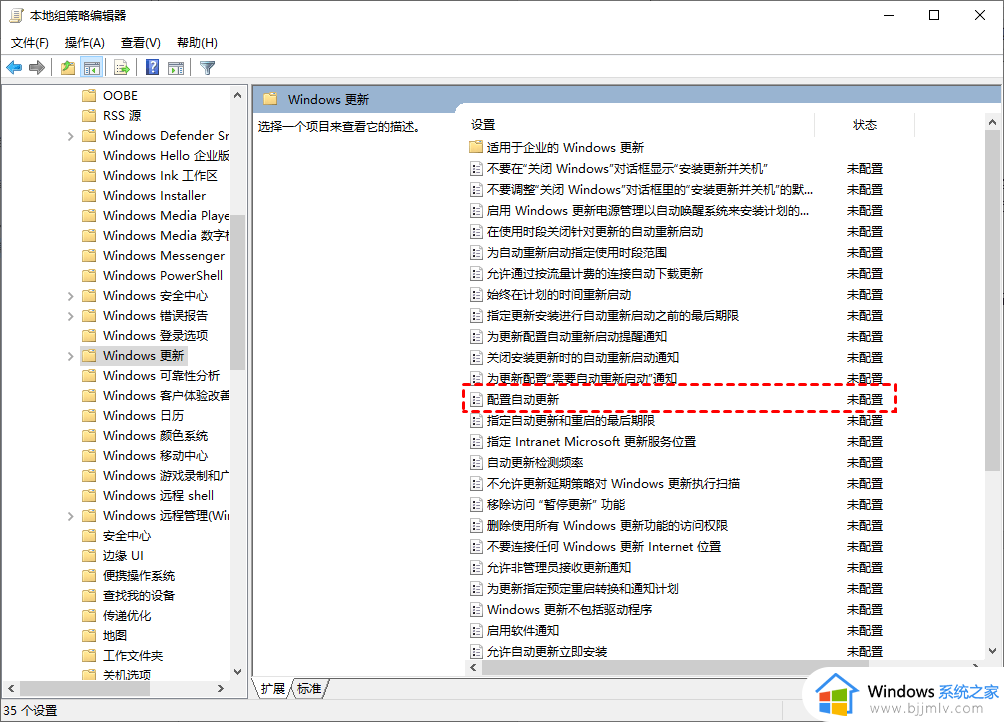Image resolution: width=1004 pixels, height=722 pixels.
Task: Click the policy icon beside 始终在计划的时间重新启动
Action: [x=476, y=295]
